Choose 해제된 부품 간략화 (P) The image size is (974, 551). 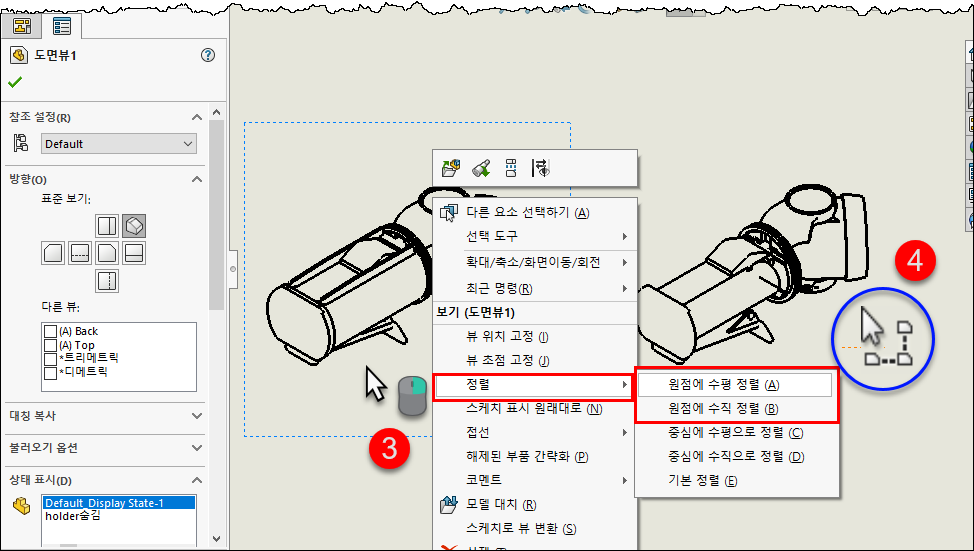(535, 457)
